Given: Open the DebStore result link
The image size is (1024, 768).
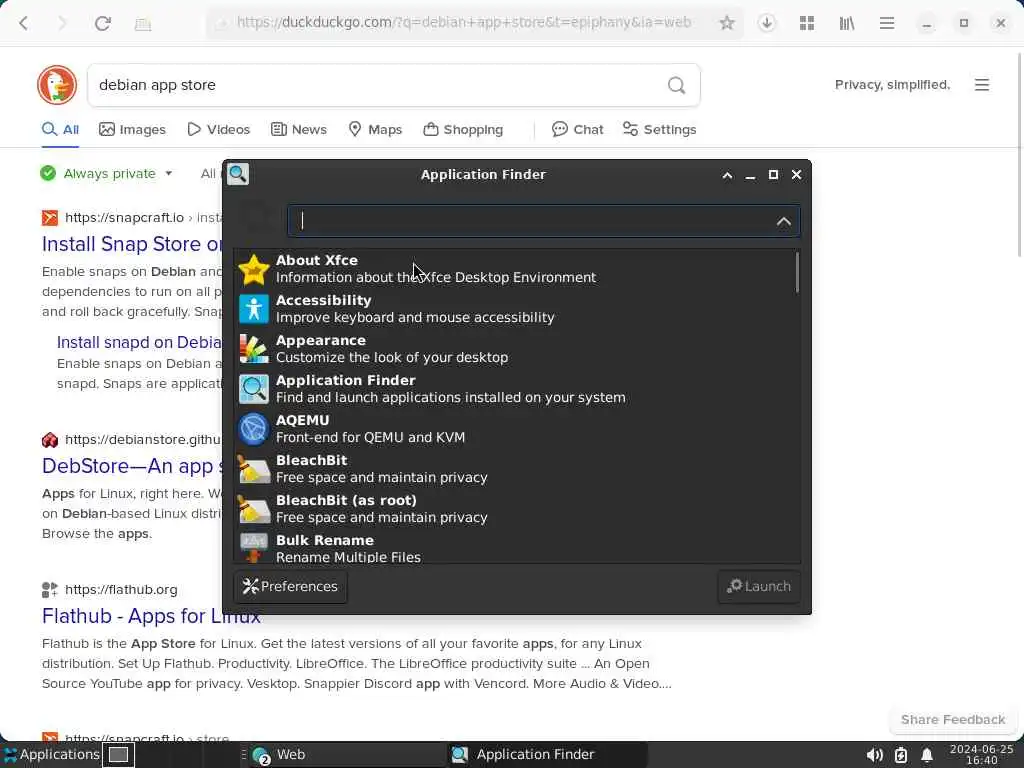Looking at the screenshot, I should [132, 466].
